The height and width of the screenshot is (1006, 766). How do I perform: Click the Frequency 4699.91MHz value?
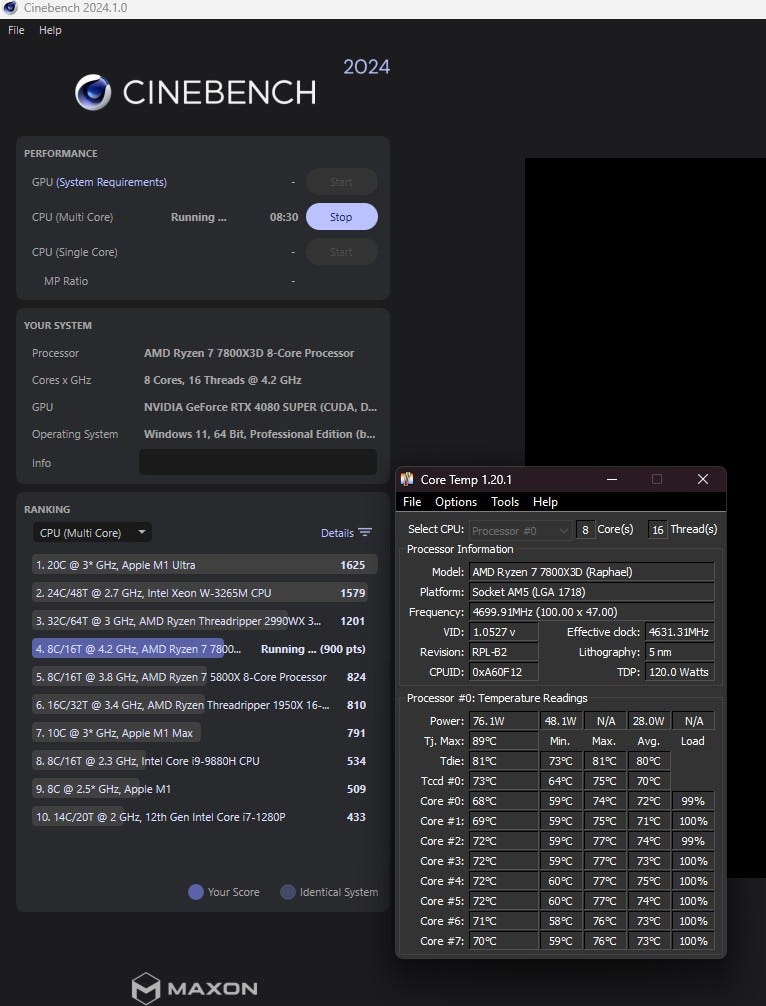coord(592,611)
